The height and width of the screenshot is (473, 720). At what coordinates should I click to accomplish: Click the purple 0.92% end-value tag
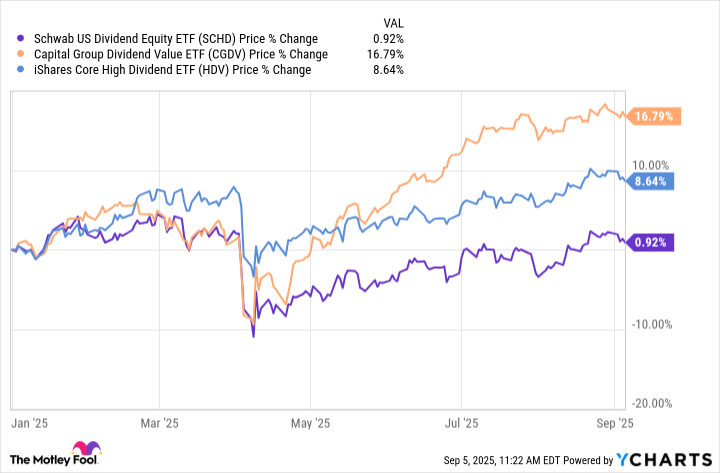click(x=650, y=242)
